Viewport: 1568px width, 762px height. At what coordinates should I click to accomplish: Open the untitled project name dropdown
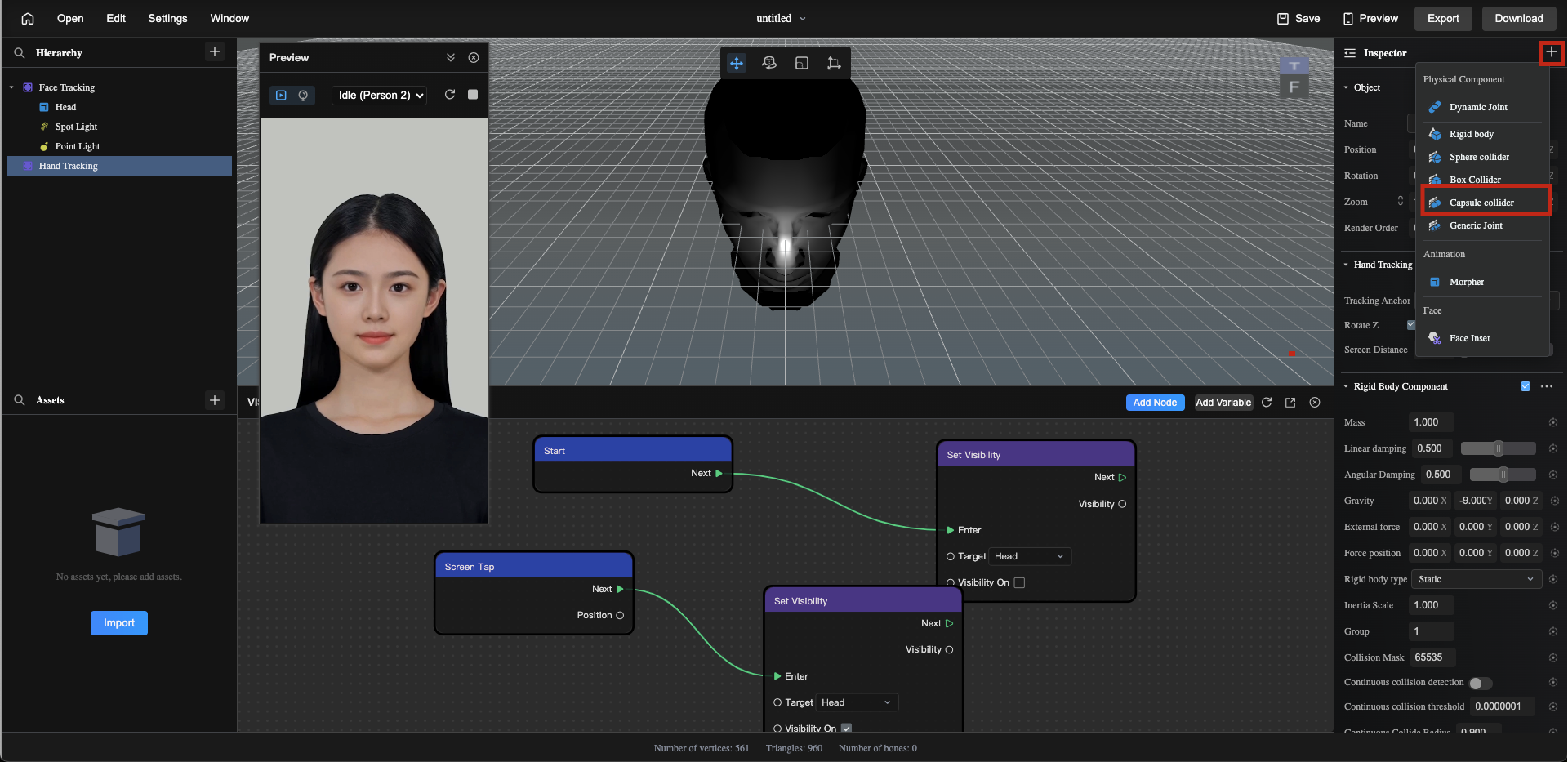782,18
